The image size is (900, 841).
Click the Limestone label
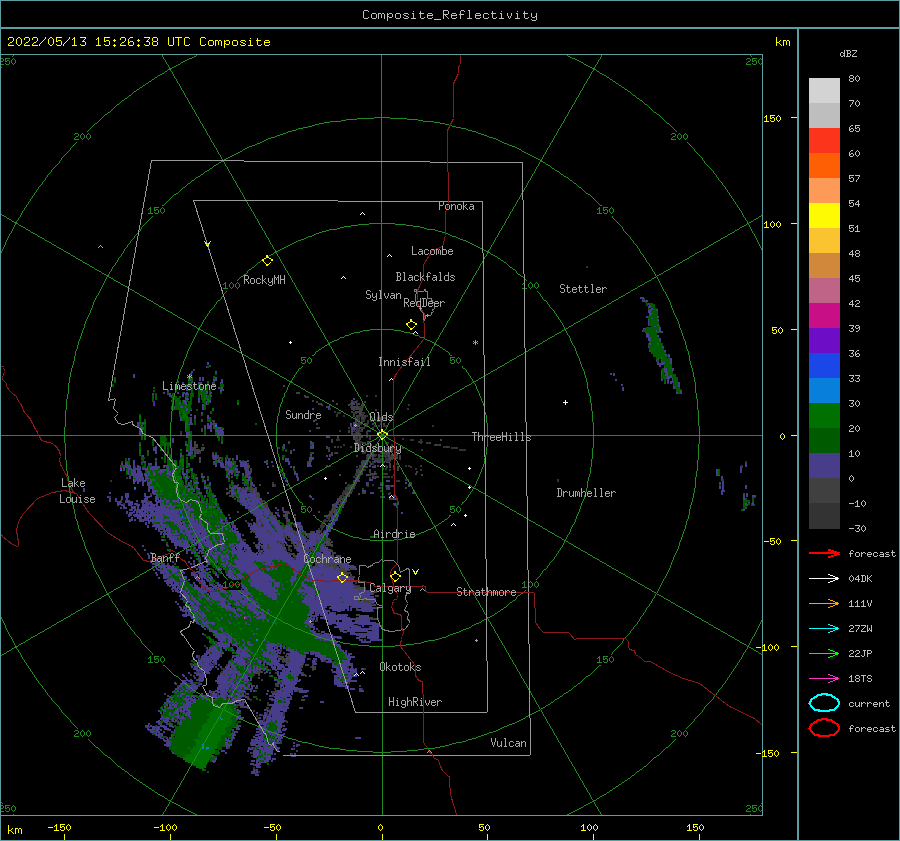[189, 386]
